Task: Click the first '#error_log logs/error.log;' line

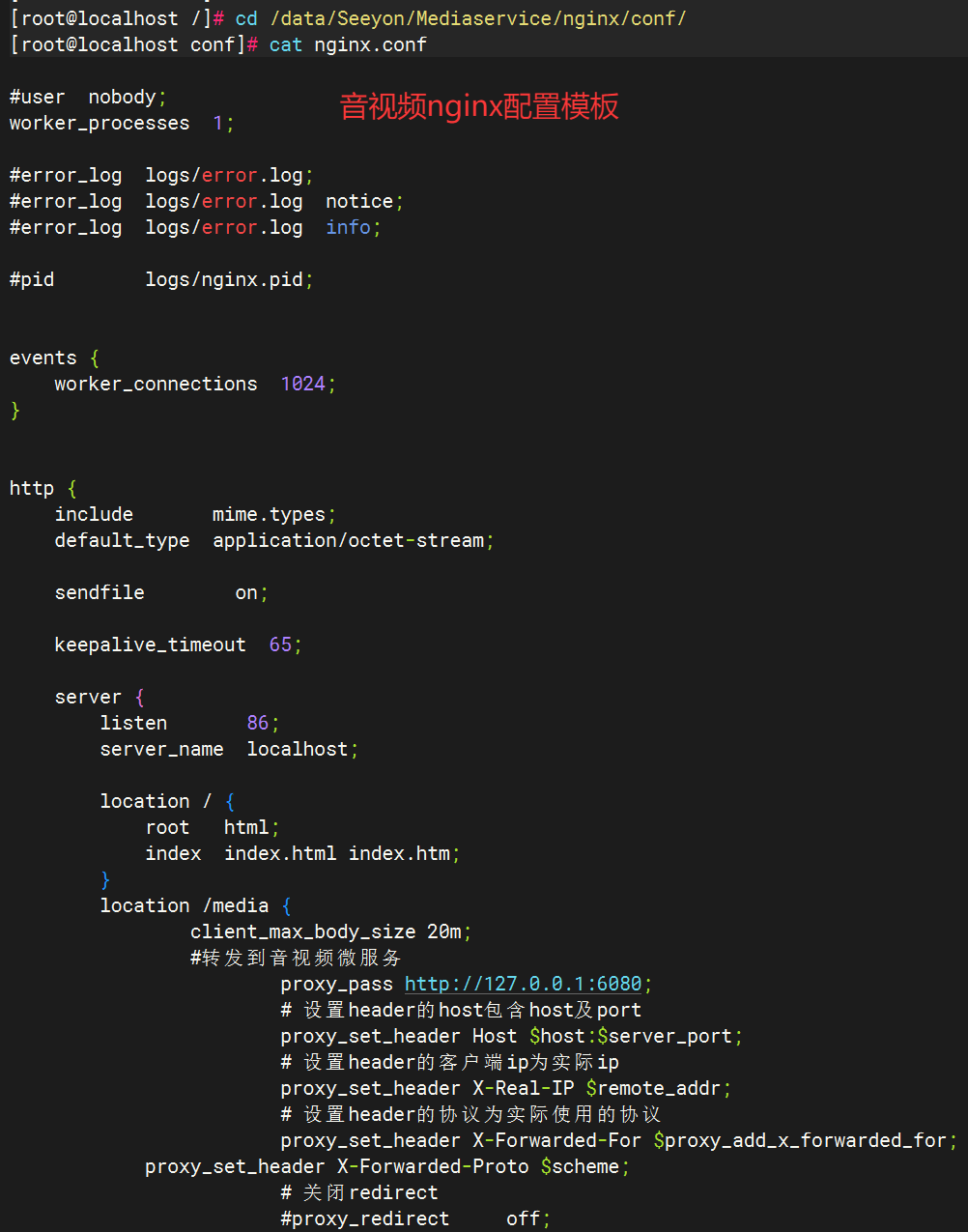Action: click(161, 175)
